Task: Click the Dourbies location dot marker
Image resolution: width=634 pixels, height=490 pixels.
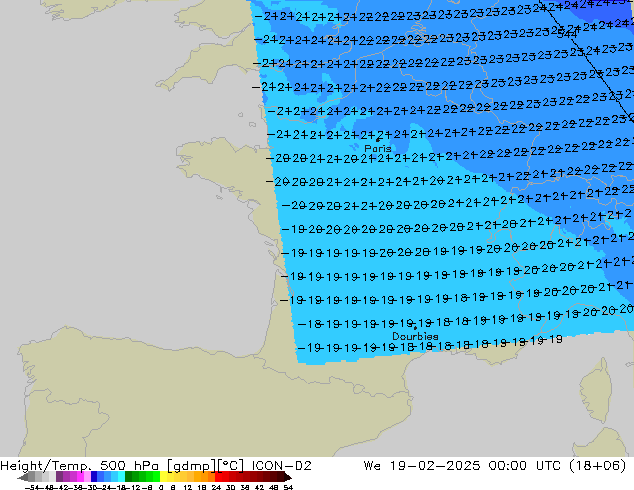Action: pos(415,328)
